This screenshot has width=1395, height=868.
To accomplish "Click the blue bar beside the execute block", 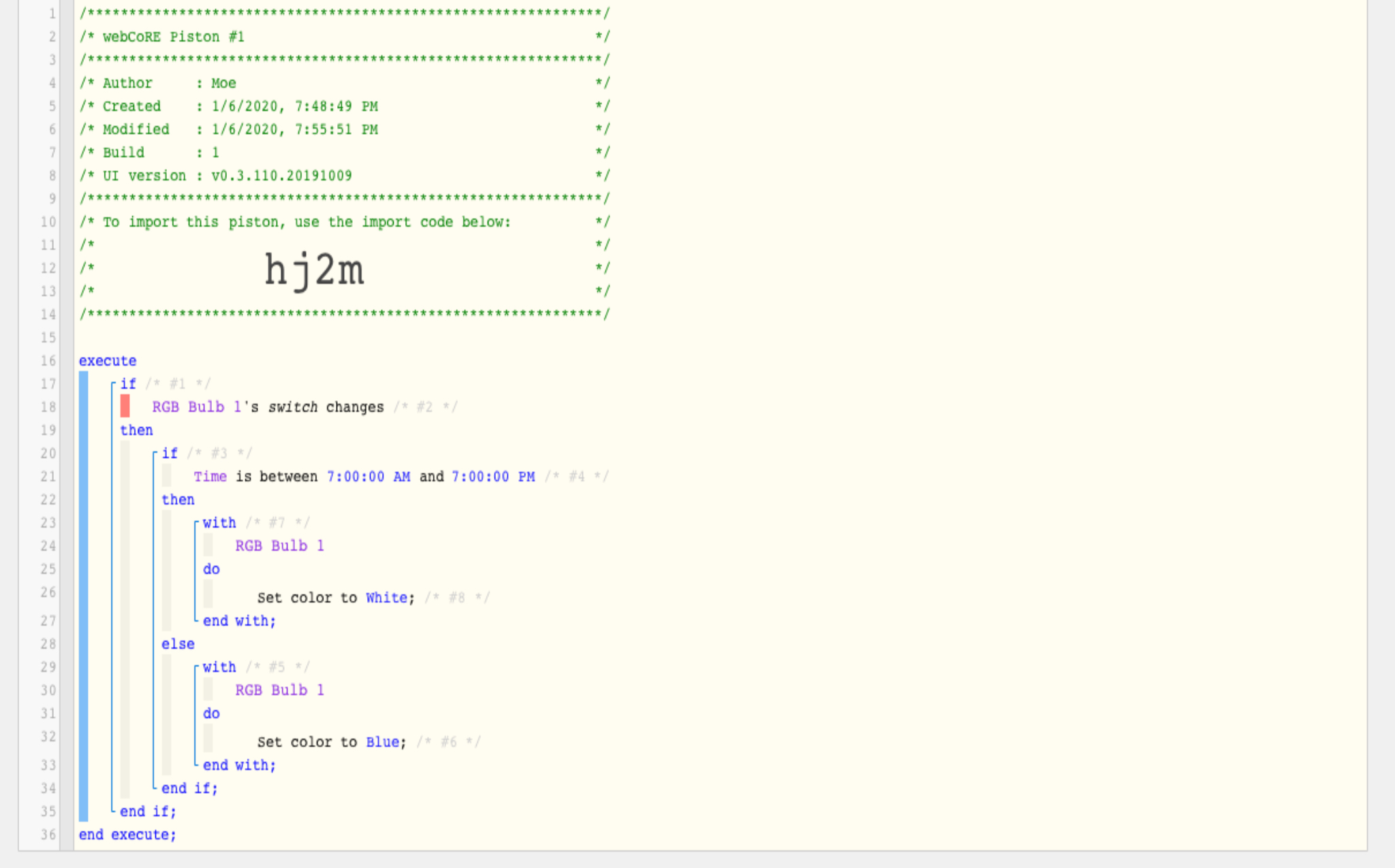I will pyautogui.click(x=83, y=596).
